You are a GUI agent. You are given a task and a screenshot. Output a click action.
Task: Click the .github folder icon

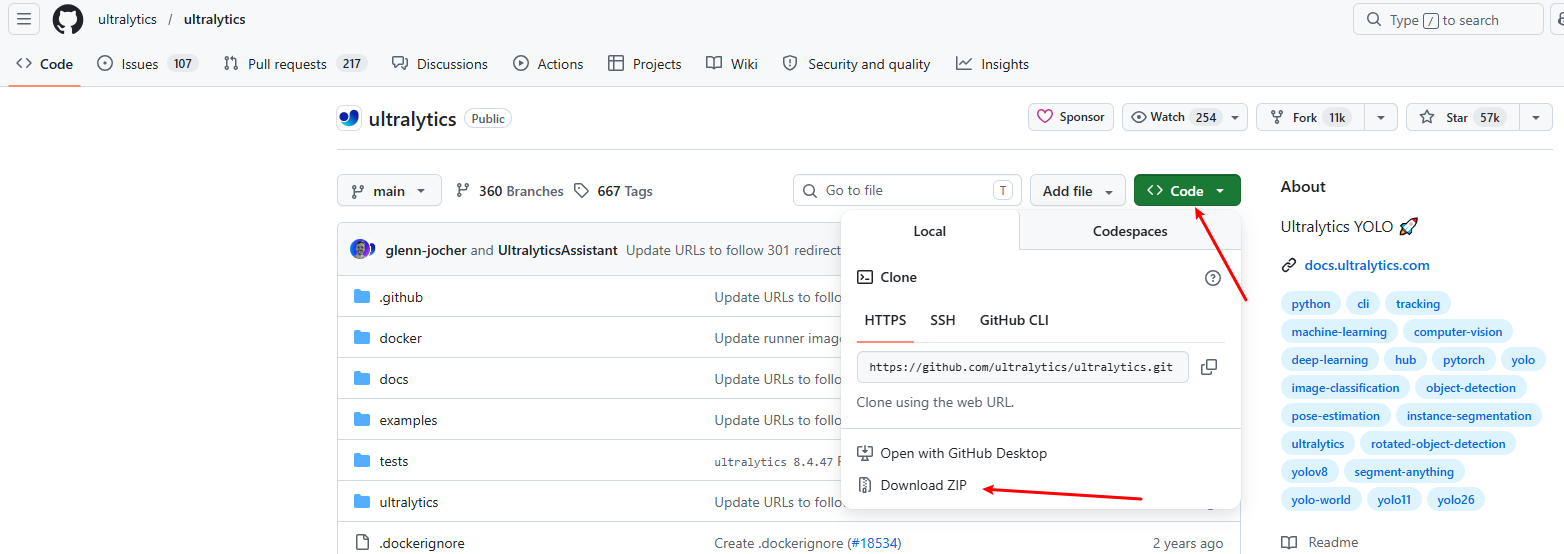point(362,297)
